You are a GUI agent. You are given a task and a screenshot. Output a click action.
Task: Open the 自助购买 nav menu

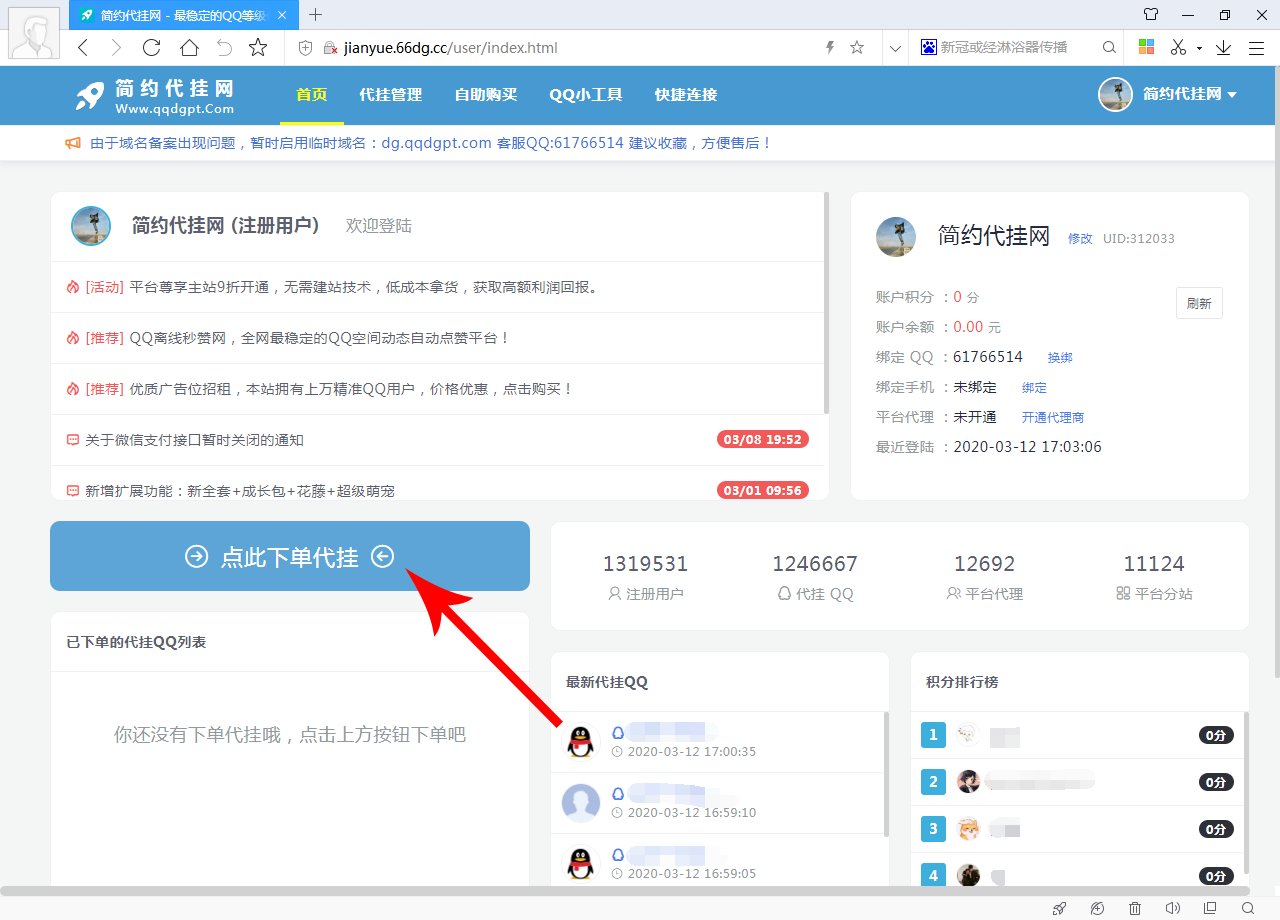point(486,95)
